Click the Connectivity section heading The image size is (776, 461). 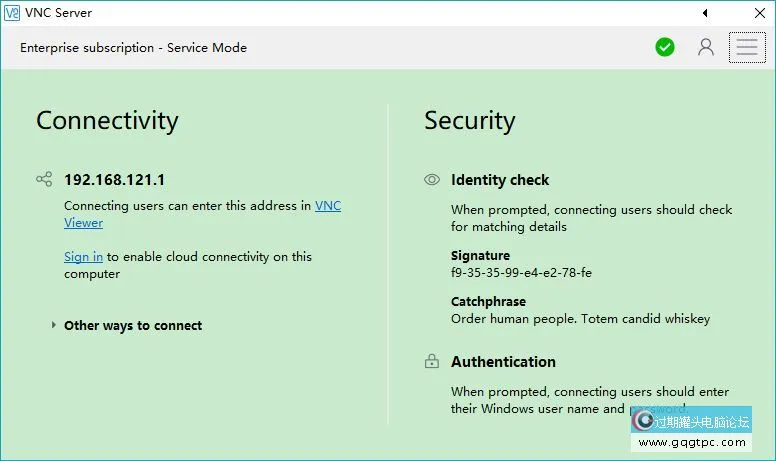pos(107,121)
